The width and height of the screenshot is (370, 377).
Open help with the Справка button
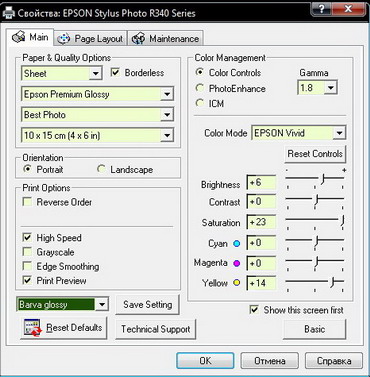(x=334, y=361)
